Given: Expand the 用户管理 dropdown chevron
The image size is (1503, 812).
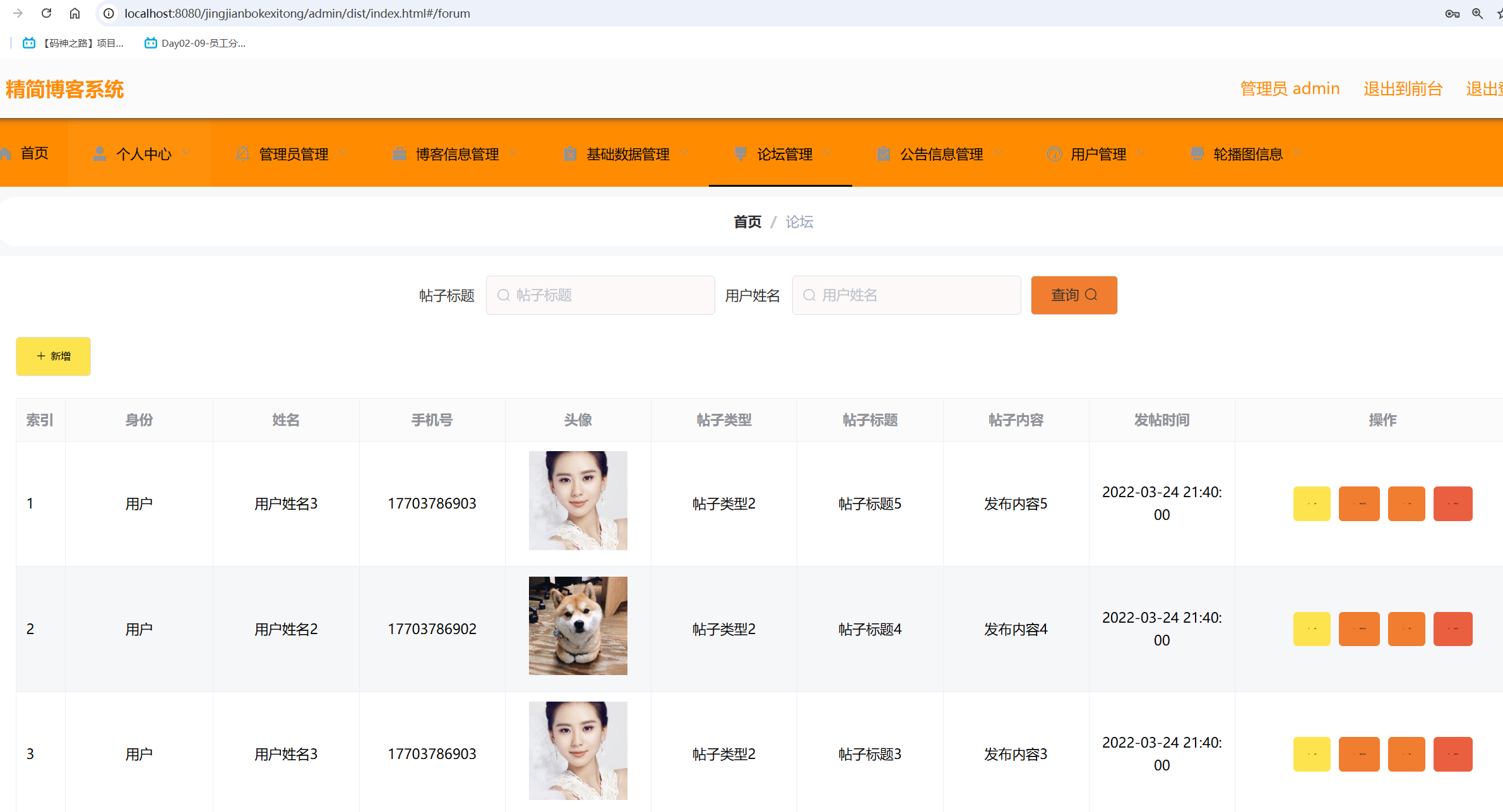Looking at the screenshot, I should pos(1140,153).
